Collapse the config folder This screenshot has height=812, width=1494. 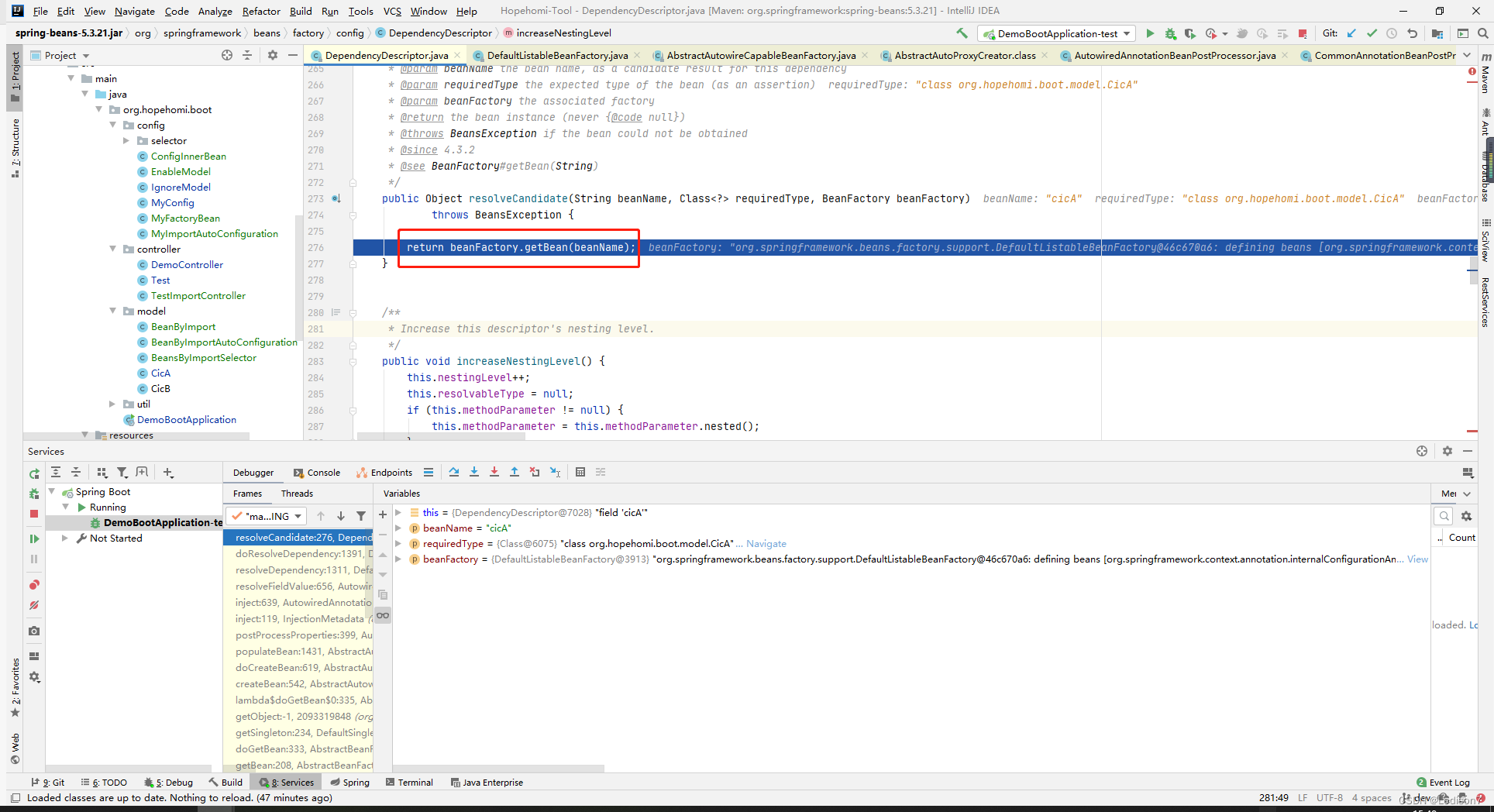pyautogui.click(x=112, y=126)
